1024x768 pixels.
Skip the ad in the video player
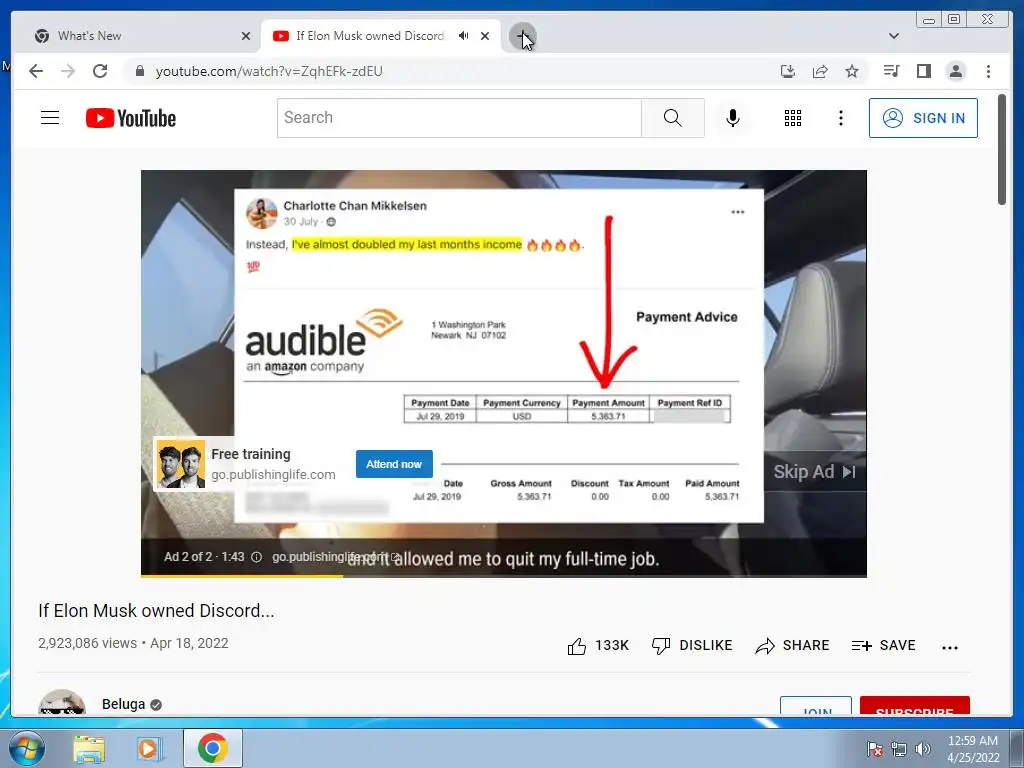click(814, 472)
